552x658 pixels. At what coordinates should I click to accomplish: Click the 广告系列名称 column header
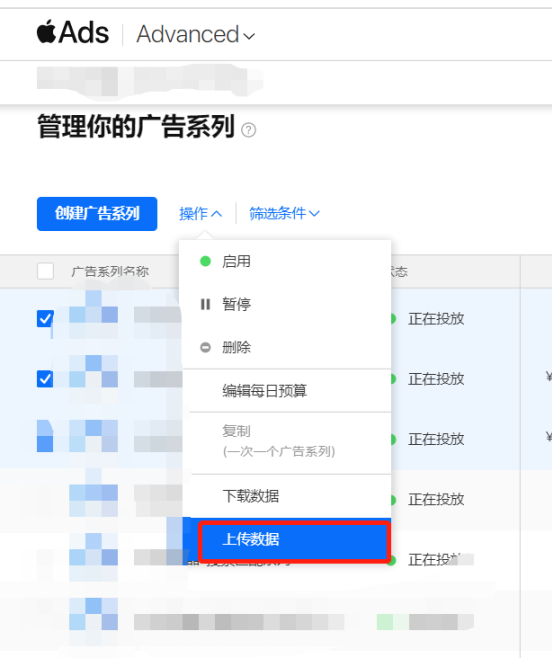pyautogui.click(x=110, y=272)
